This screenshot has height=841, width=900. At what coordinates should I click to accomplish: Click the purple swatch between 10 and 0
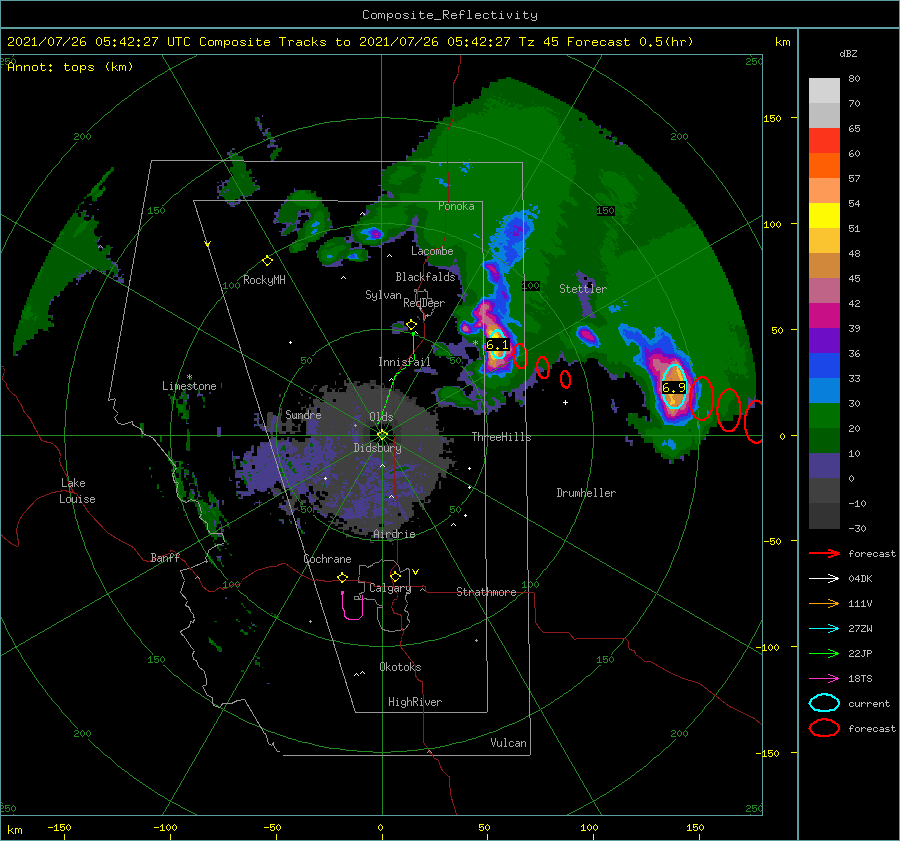pos(824,466)
